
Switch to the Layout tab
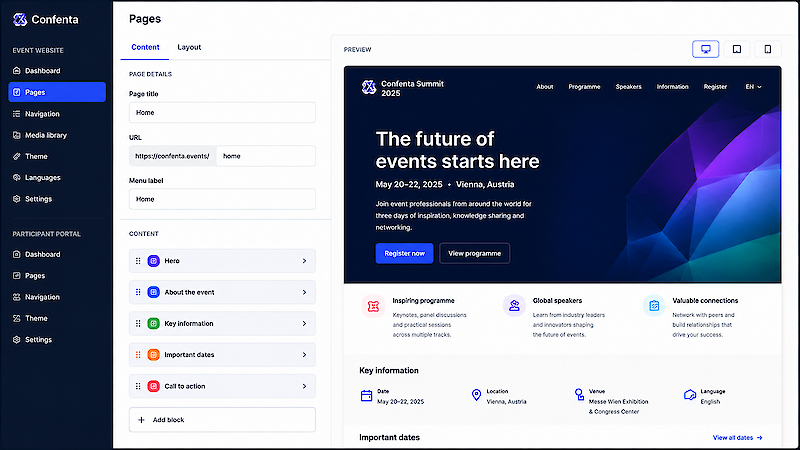[x=189, y=47]
